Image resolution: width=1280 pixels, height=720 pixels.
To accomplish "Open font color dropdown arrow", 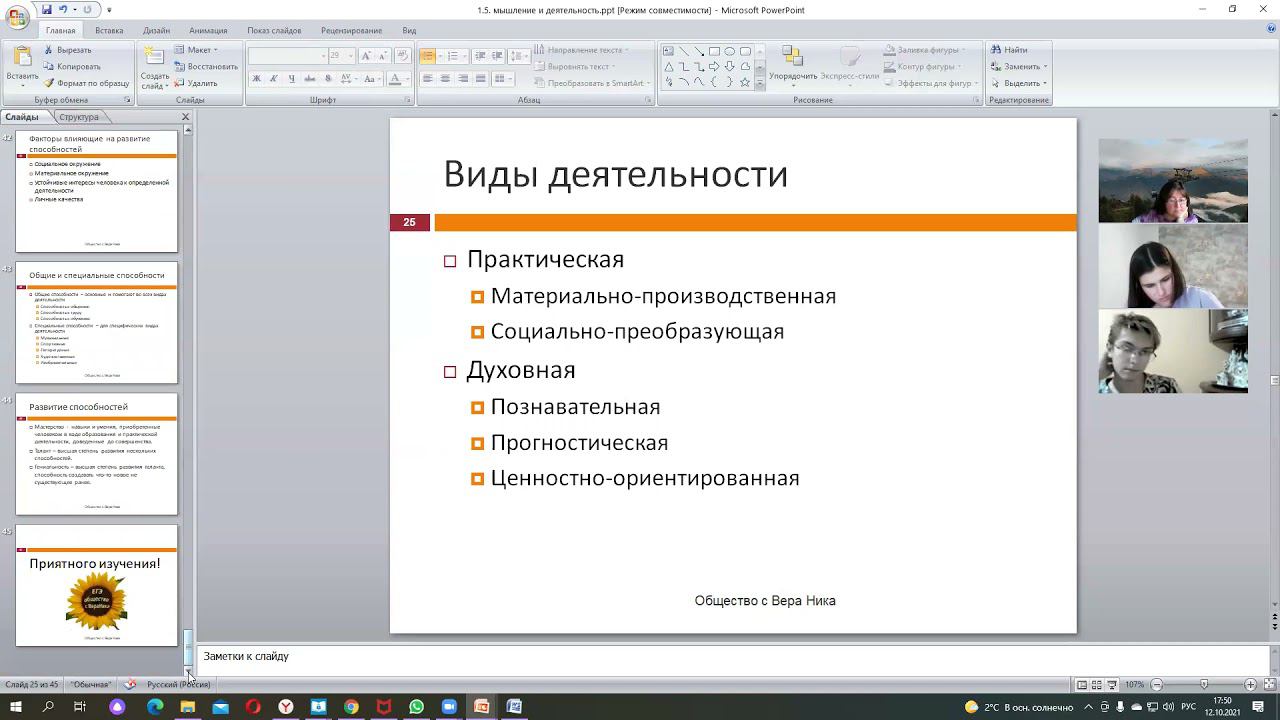I will (x=406, y=79).
